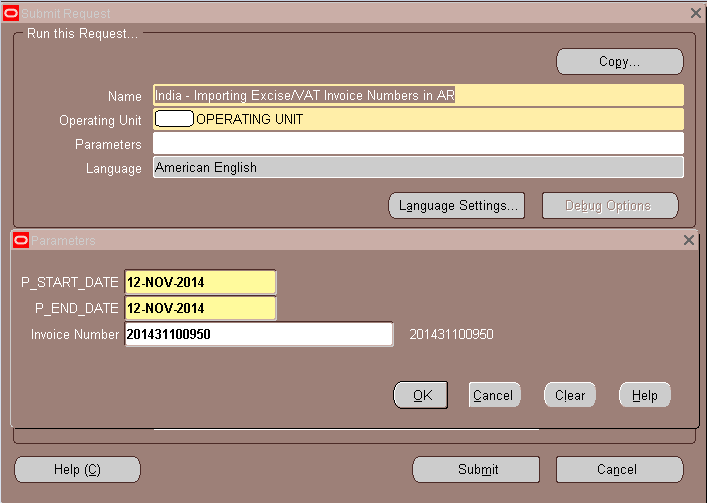707x503 pixels.
Task: Click the Invoice Number description 201431100950
Action: (451, 334)
